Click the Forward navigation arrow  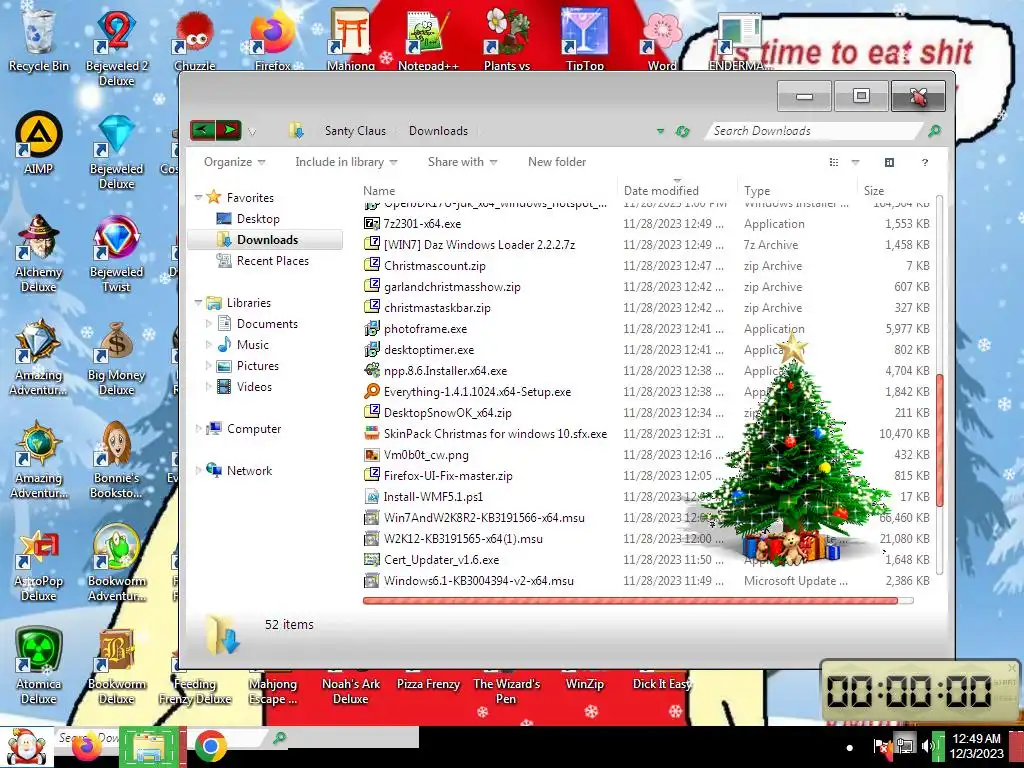tap(229, 130)
